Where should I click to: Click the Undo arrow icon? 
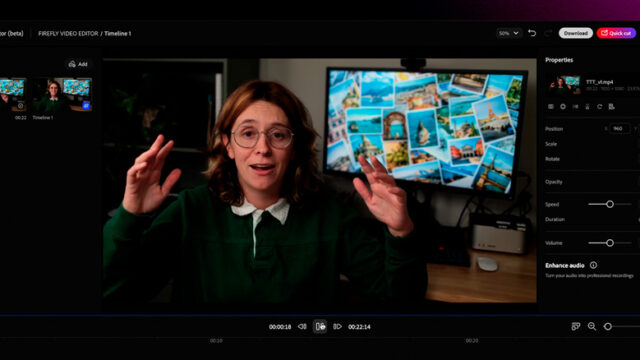(532, 33)
